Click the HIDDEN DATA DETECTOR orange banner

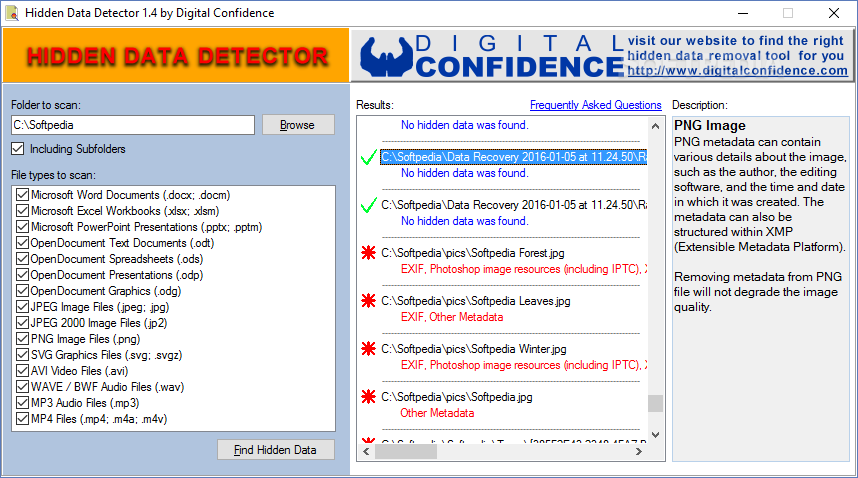176,56
